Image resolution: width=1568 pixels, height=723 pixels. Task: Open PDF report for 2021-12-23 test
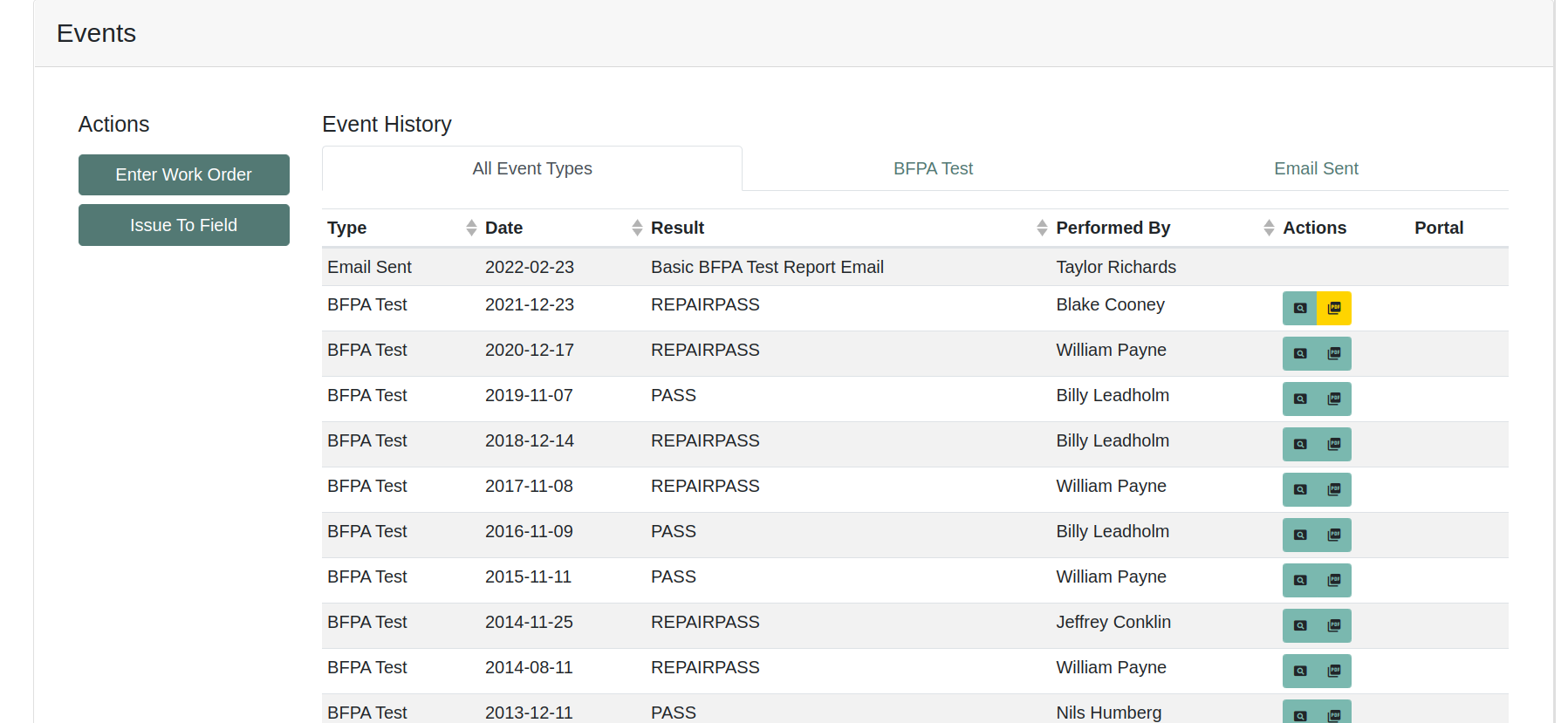pos(1334,308)
